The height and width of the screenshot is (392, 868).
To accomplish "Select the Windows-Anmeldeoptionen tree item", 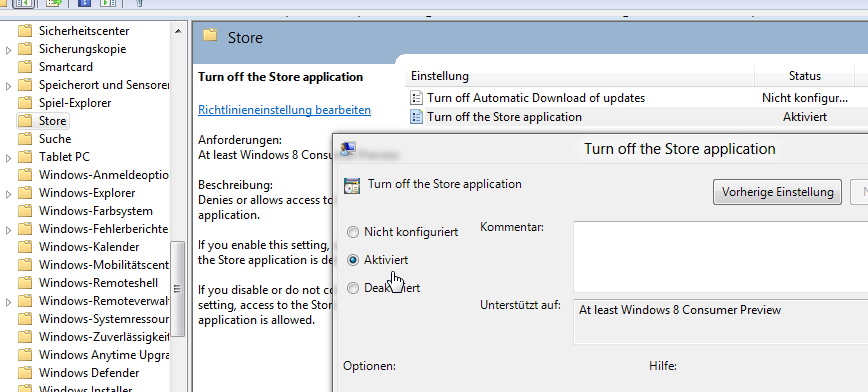I will click(104, 175).
